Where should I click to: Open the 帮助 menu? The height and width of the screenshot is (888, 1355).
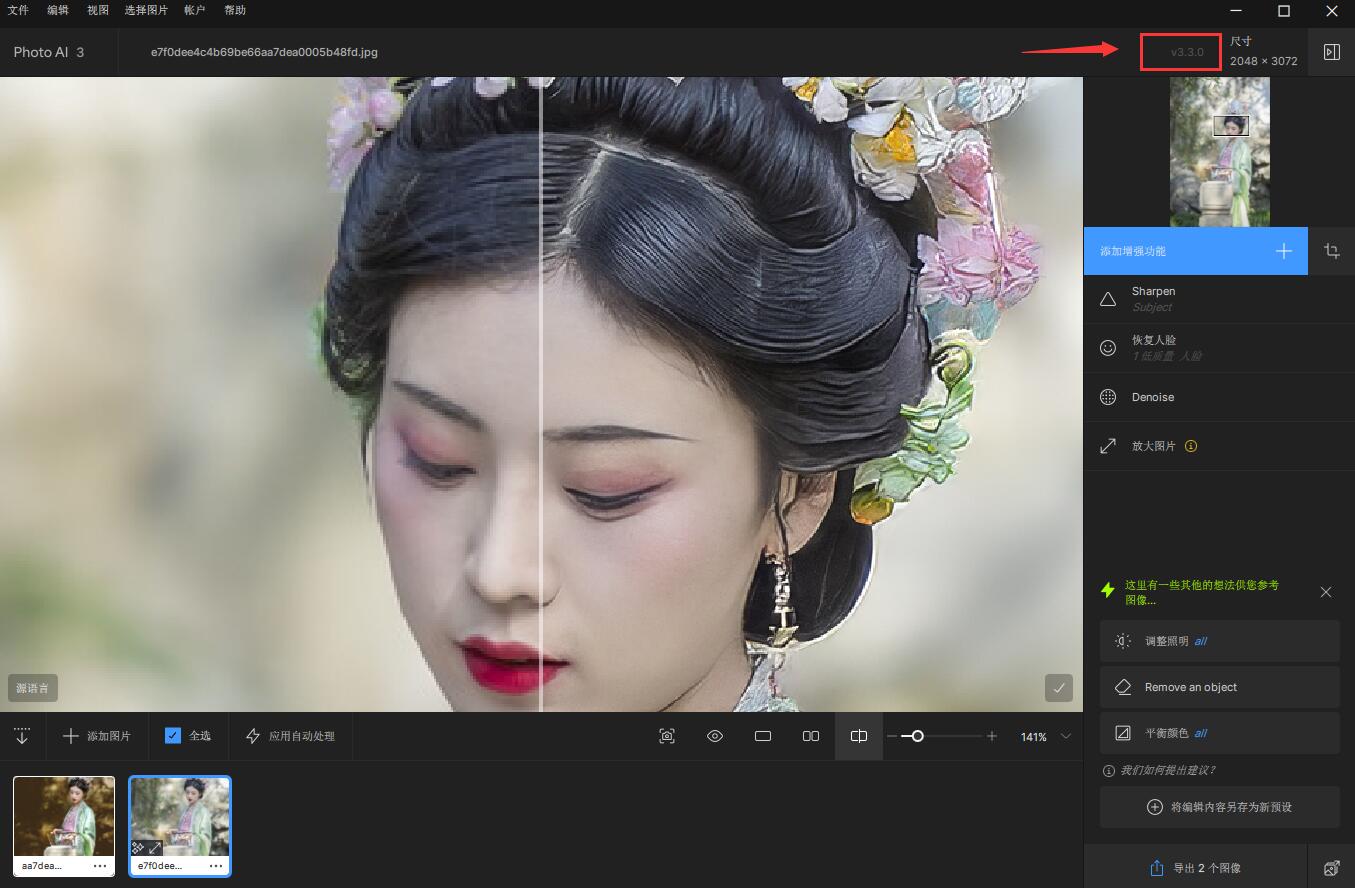point(235,10)
